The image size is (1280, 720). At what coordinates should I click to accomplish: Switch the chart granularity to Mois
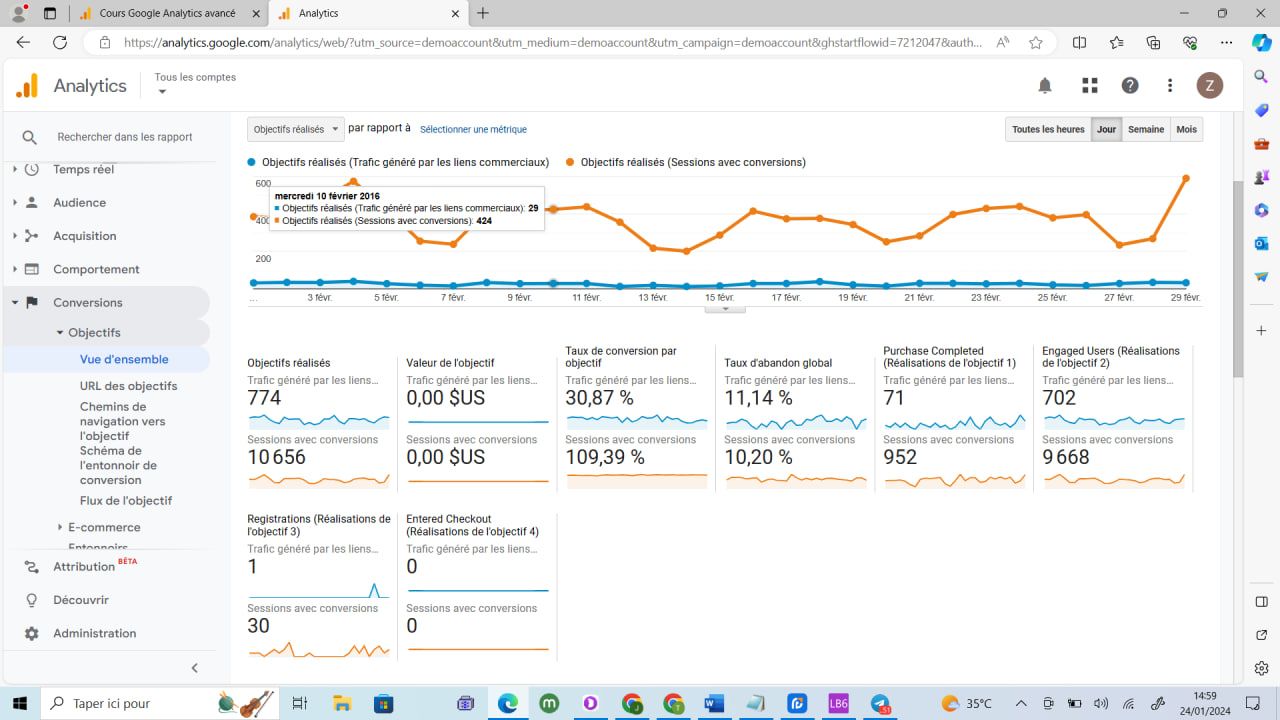pos(1186,130)
